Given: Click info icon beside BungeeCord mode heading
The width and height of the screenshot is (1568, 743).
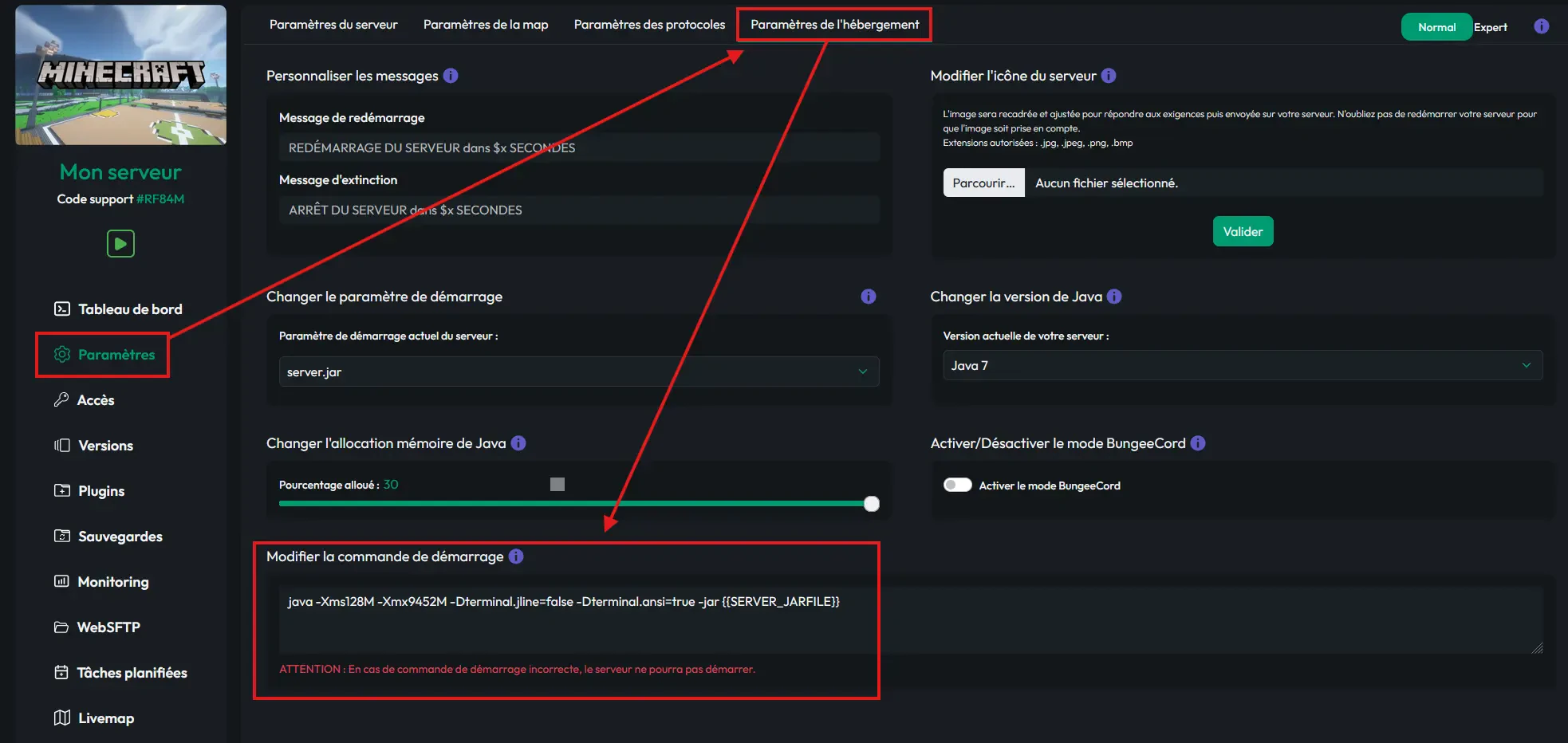Looking at the screenshot, I should [x=1198, y=443].
